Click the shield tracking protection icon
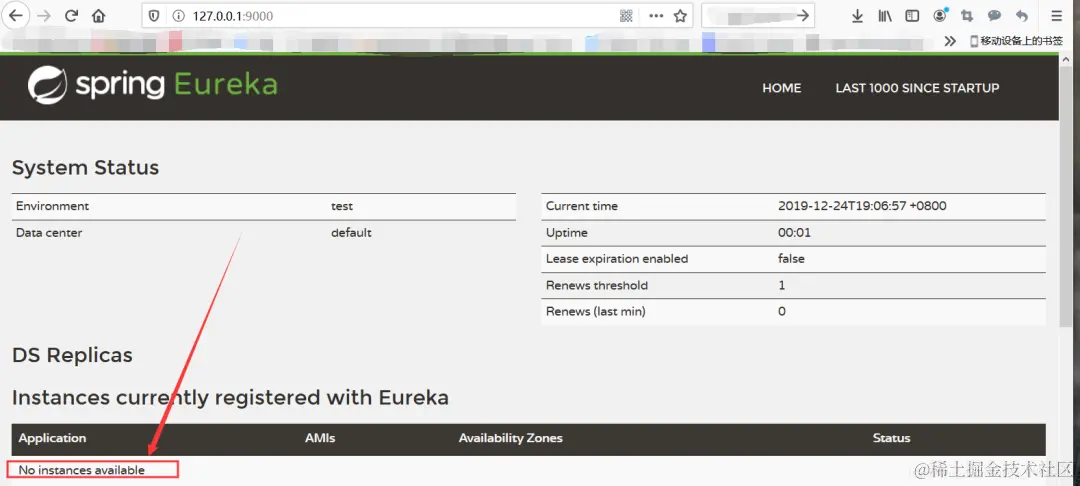The width and height of the screenshot is (1080, 486). pos(154,16)
